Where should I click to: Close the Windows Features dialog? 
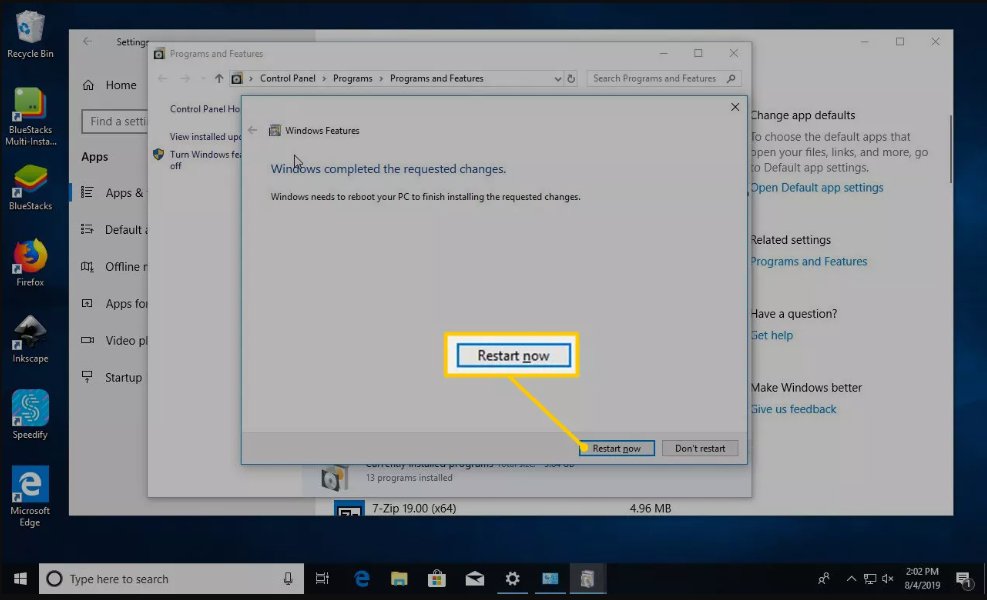[735, 107]
